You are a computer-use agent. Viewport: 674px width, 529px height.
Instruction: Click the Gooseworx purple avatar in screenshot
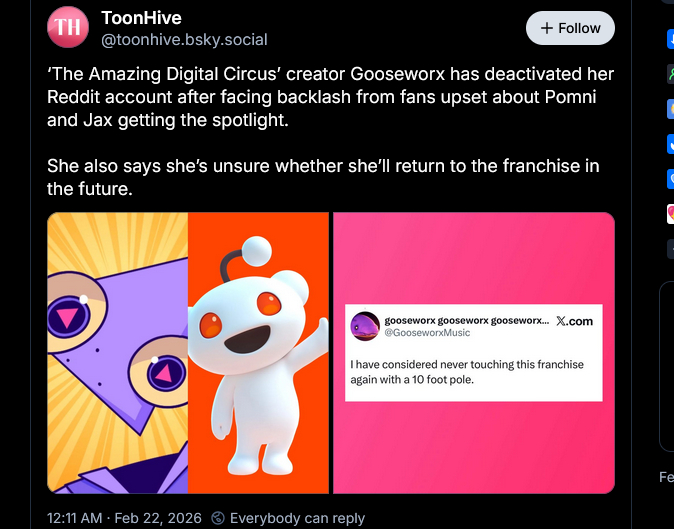365,326
